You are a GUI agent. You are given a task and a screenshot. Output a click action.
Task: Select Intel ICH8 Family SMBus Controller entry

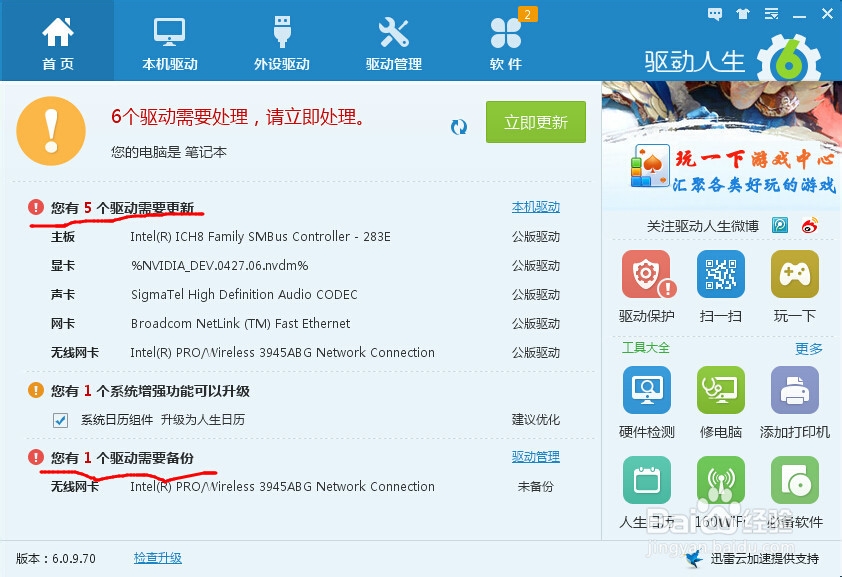(260, 237)
